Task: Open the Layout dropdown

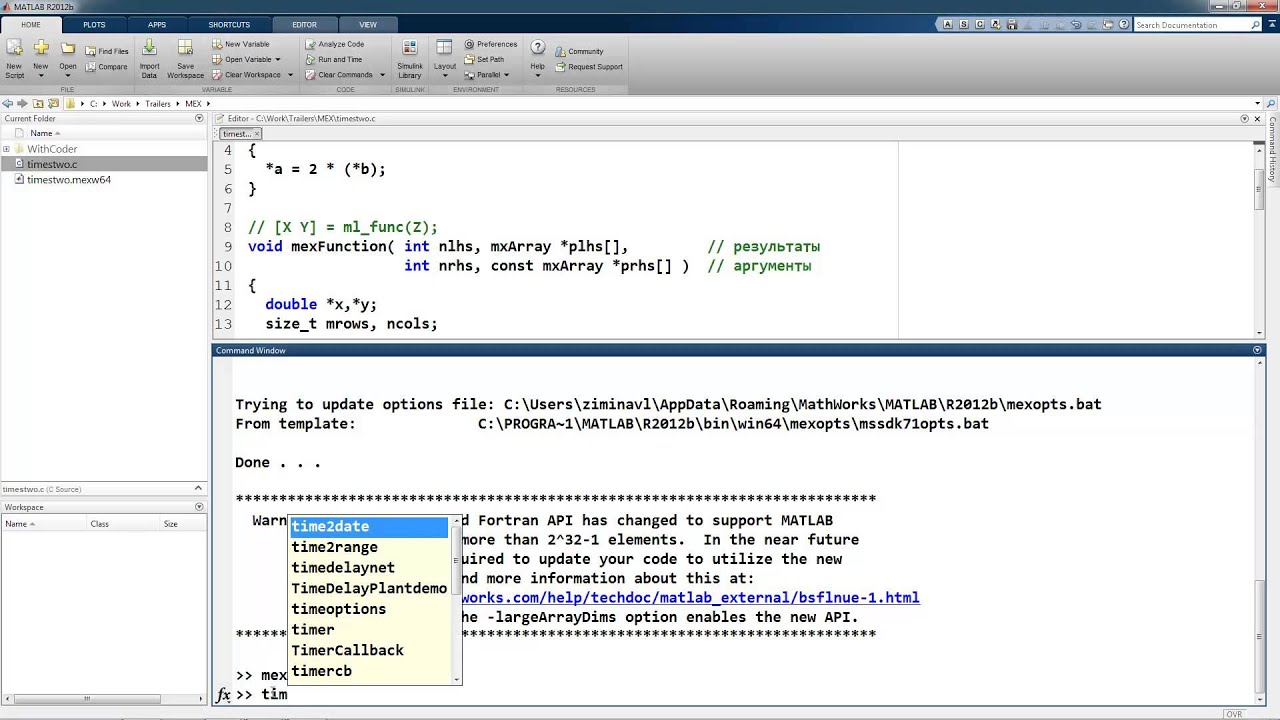Action: point(445,59)
